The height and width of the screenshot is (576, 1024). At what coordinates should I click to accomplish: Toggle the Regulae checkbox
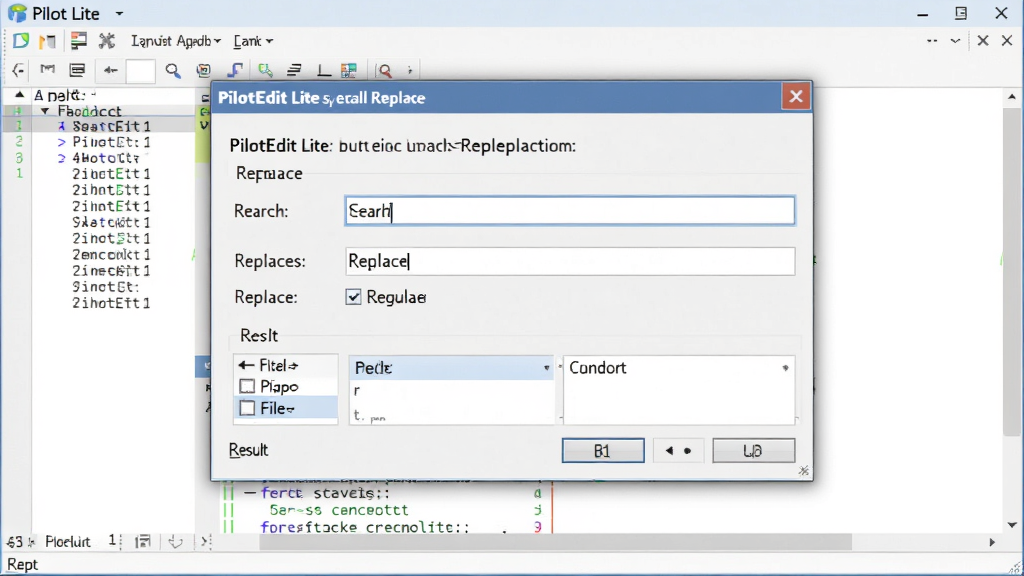[x=353, y=297]
